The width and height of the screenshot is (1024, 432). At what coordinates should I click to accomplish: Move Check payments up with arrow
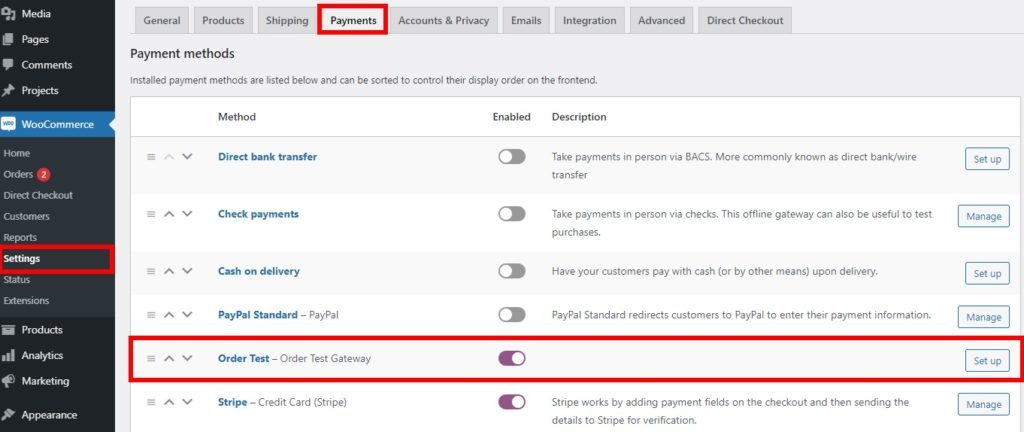point(169,214)
